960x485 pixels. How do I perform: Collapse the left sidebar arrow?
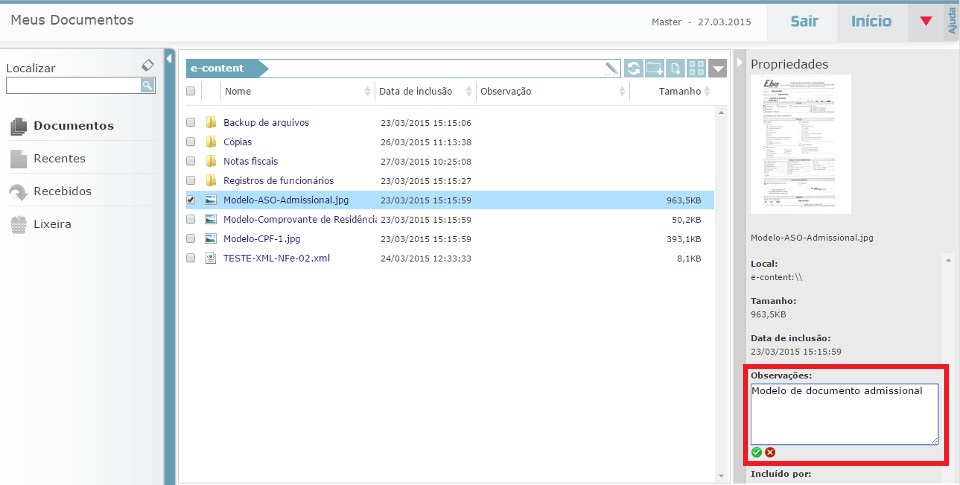pyautogui.click(x=169, y=59)
